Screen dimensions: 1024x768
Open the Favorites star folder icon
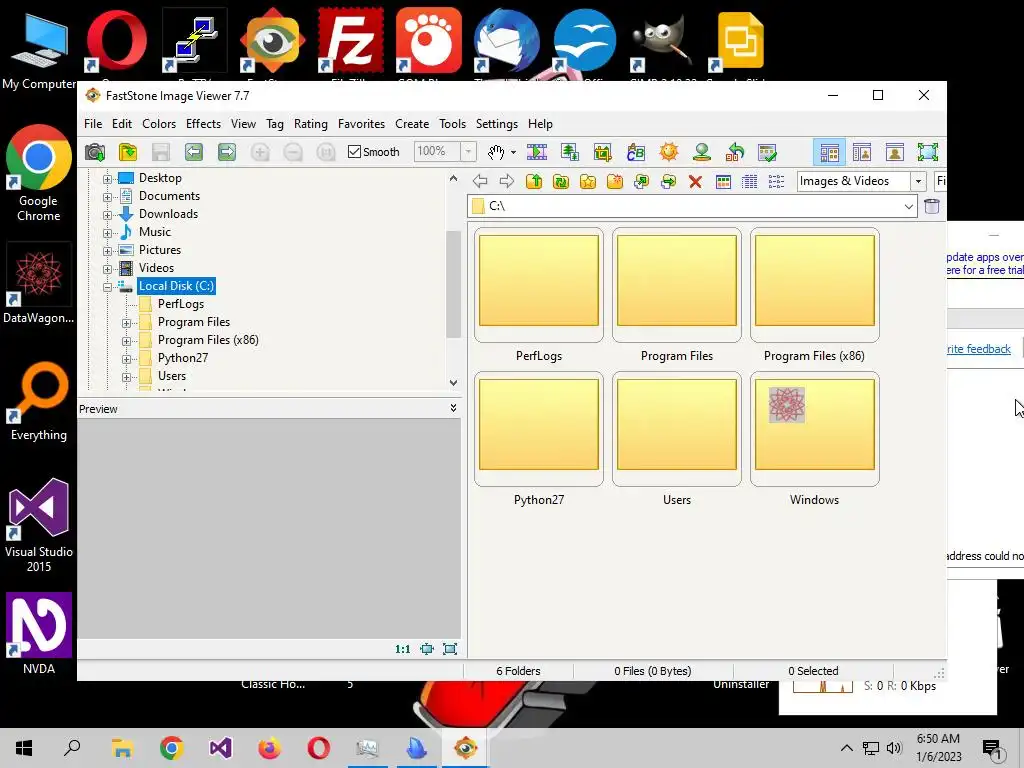click(x=588, y=182)
